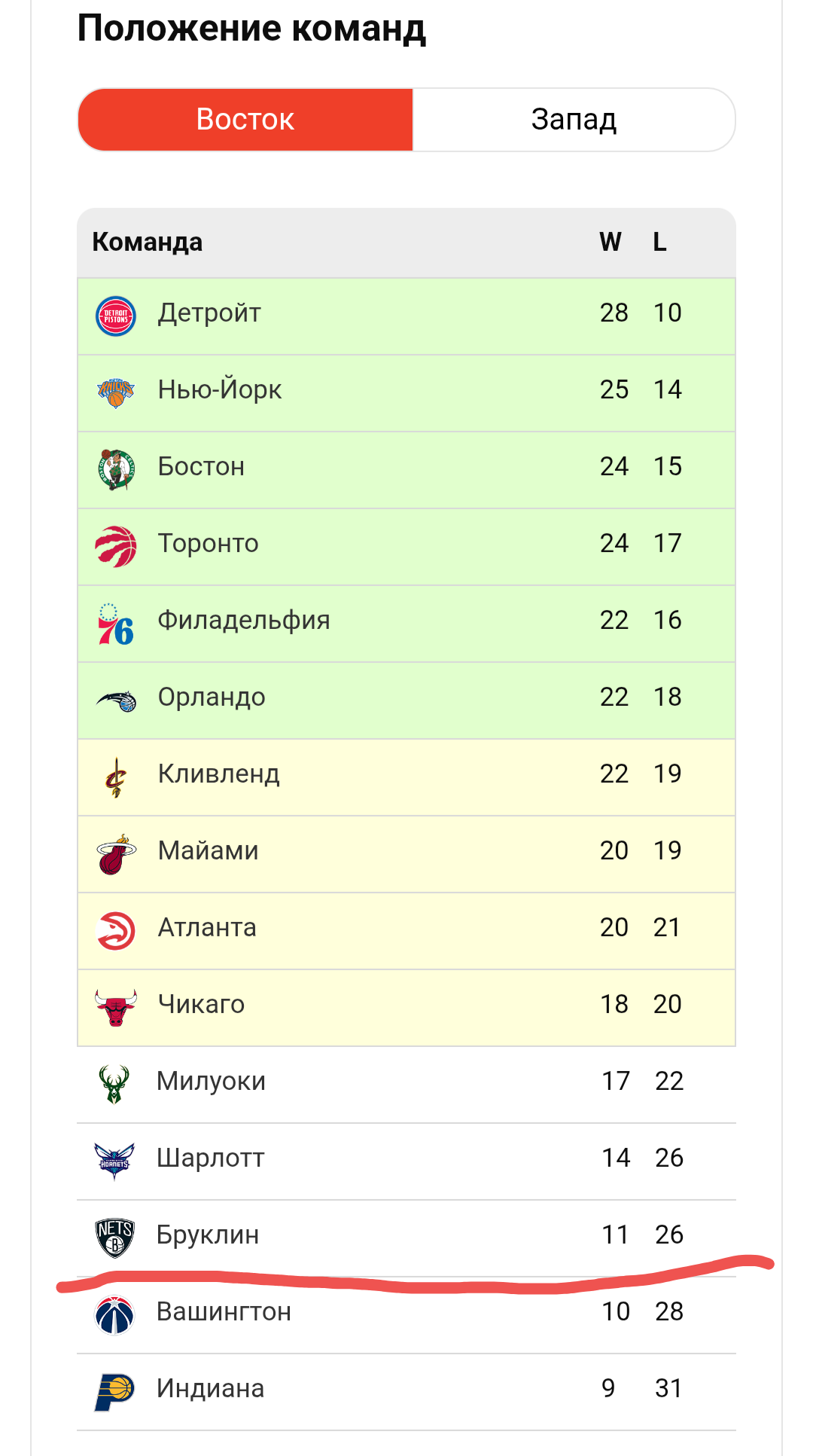
Task: Tap the Milwaukee Bucks logo
Action: click(x=114, y=1084)
